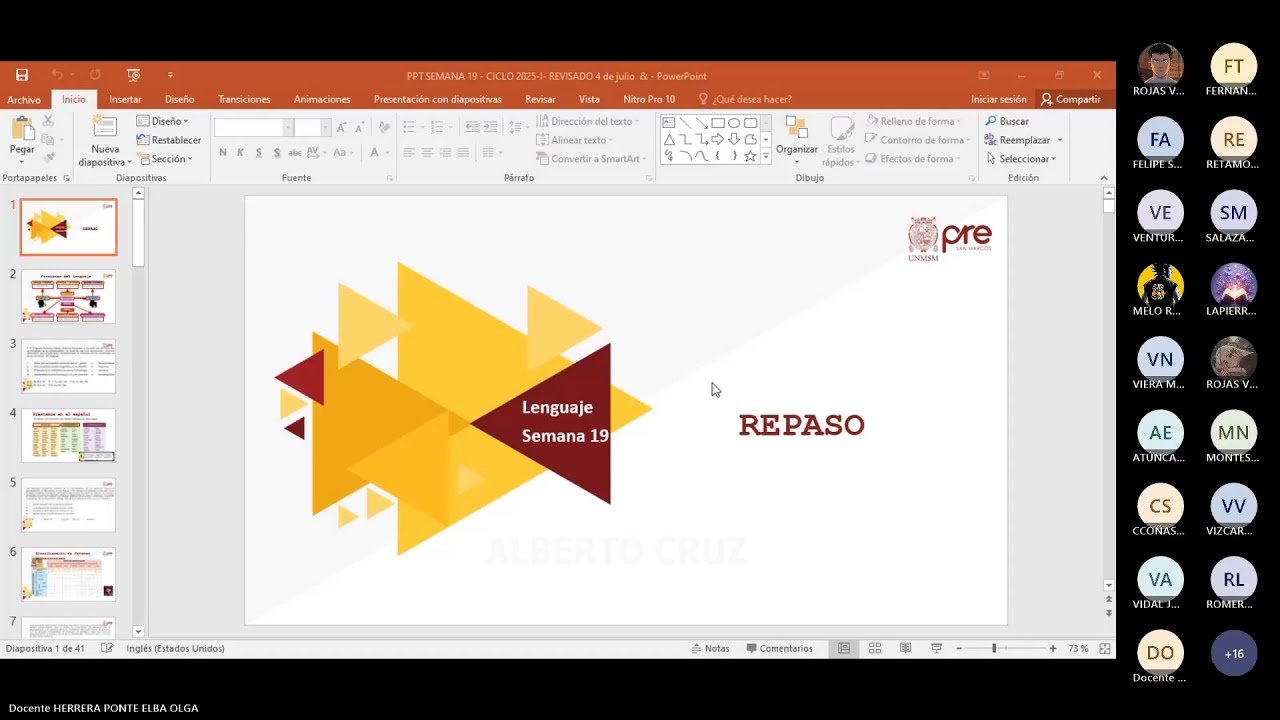Click the Copy icon in Portapapeles
Viewport: 1280px width, 720px height.
(x=48, y=139)
